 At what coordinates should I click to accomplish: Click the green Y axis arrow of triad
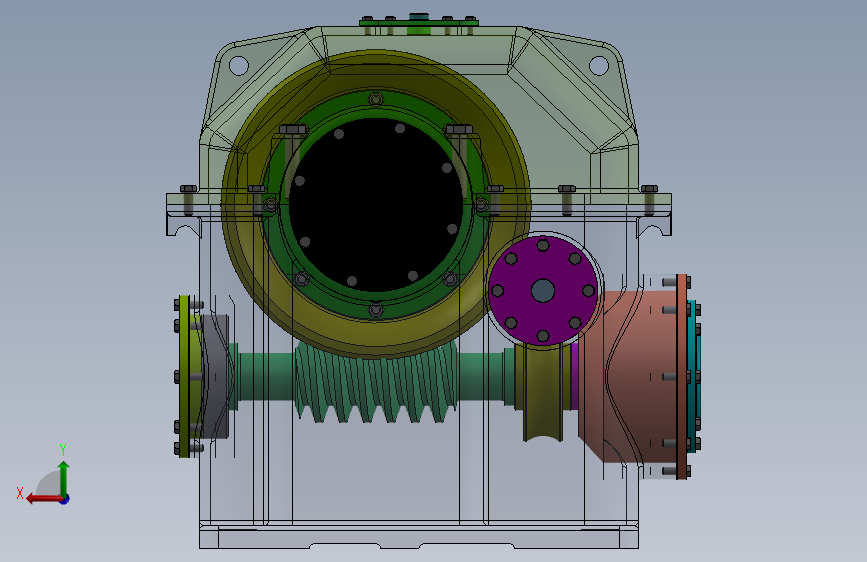click(x=64, y=478)
